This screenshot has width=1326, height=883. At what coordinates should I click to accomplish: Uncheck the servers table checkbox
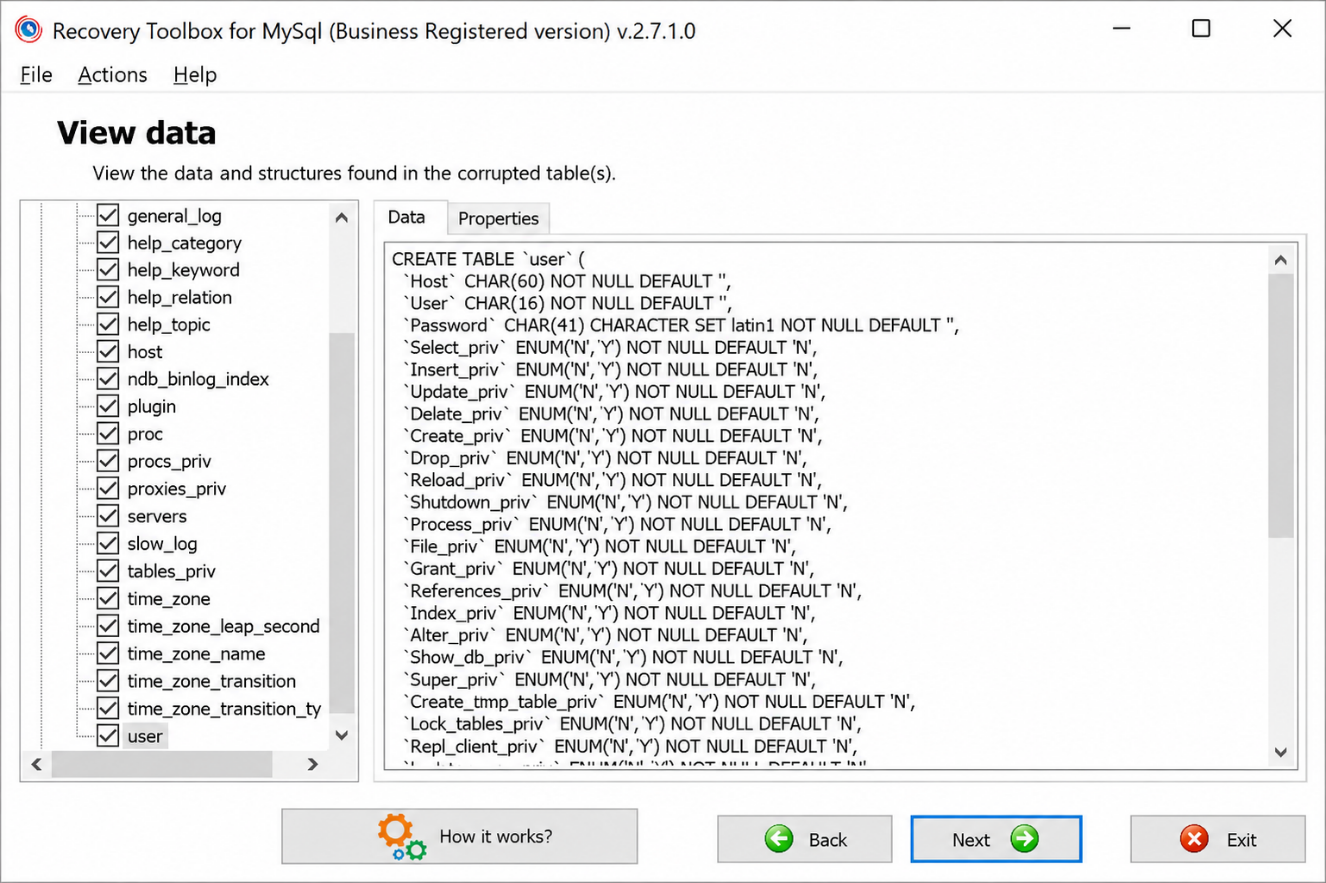coord(108,516)
